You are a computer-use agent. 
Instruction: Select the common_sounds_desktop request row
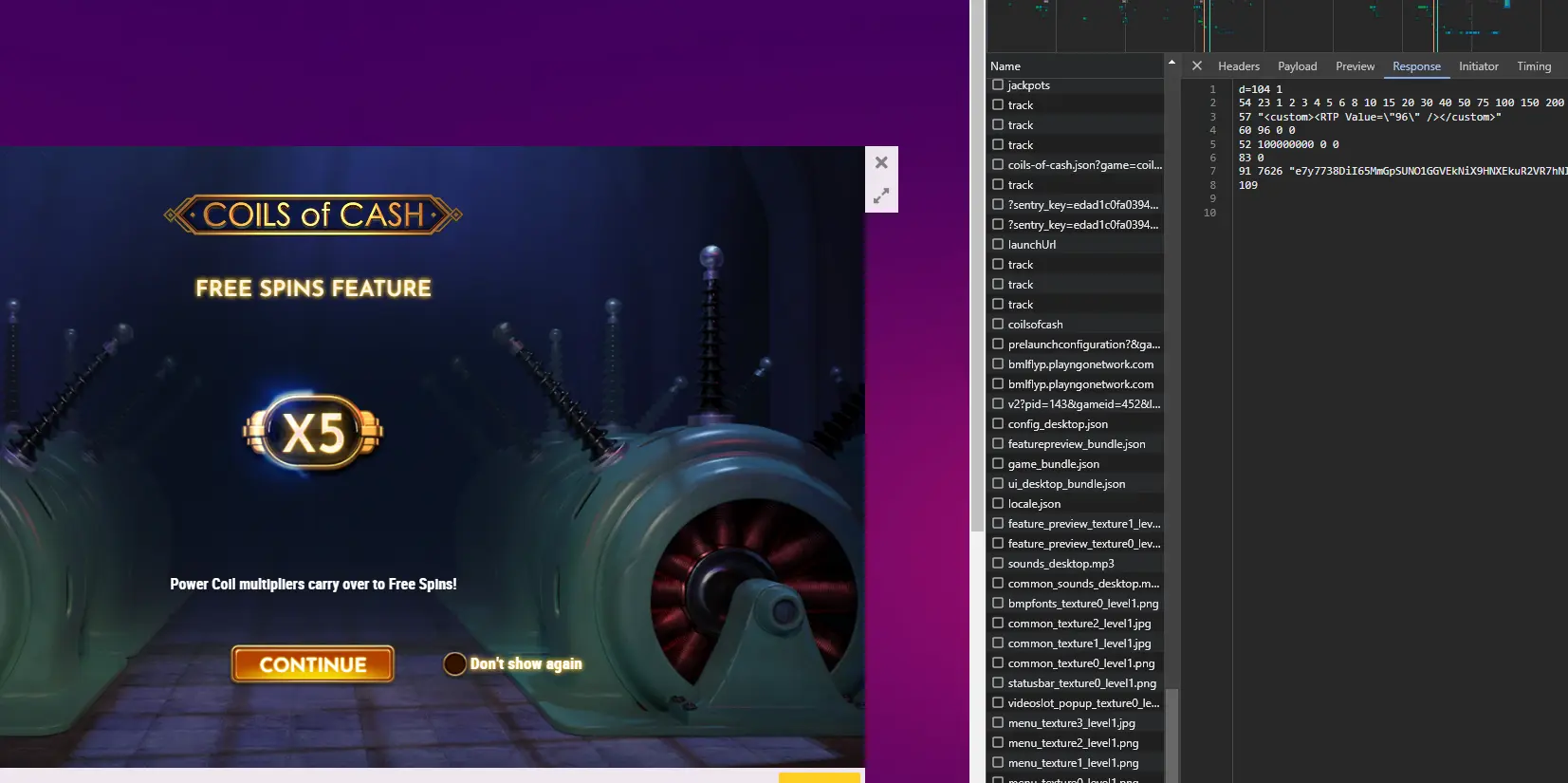(x=1075, y=584)
